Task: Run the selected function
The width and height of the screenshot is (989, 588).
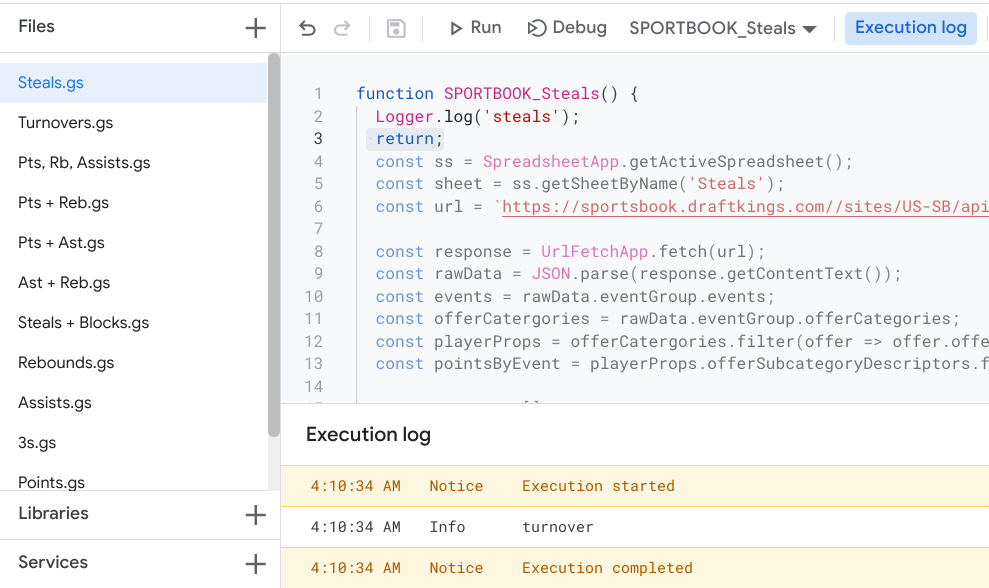Action: tap(475, 28)
